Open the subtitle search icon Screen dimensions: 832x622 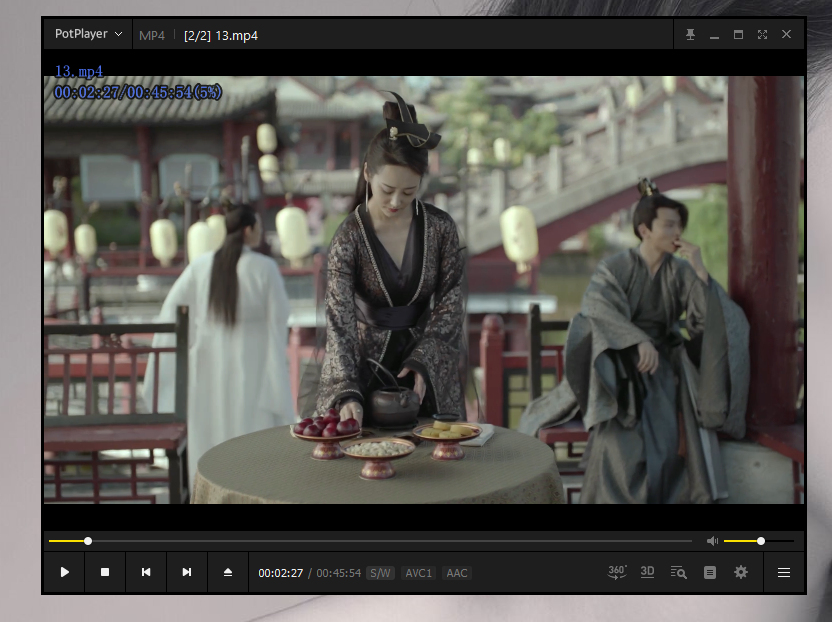(679, 572)
